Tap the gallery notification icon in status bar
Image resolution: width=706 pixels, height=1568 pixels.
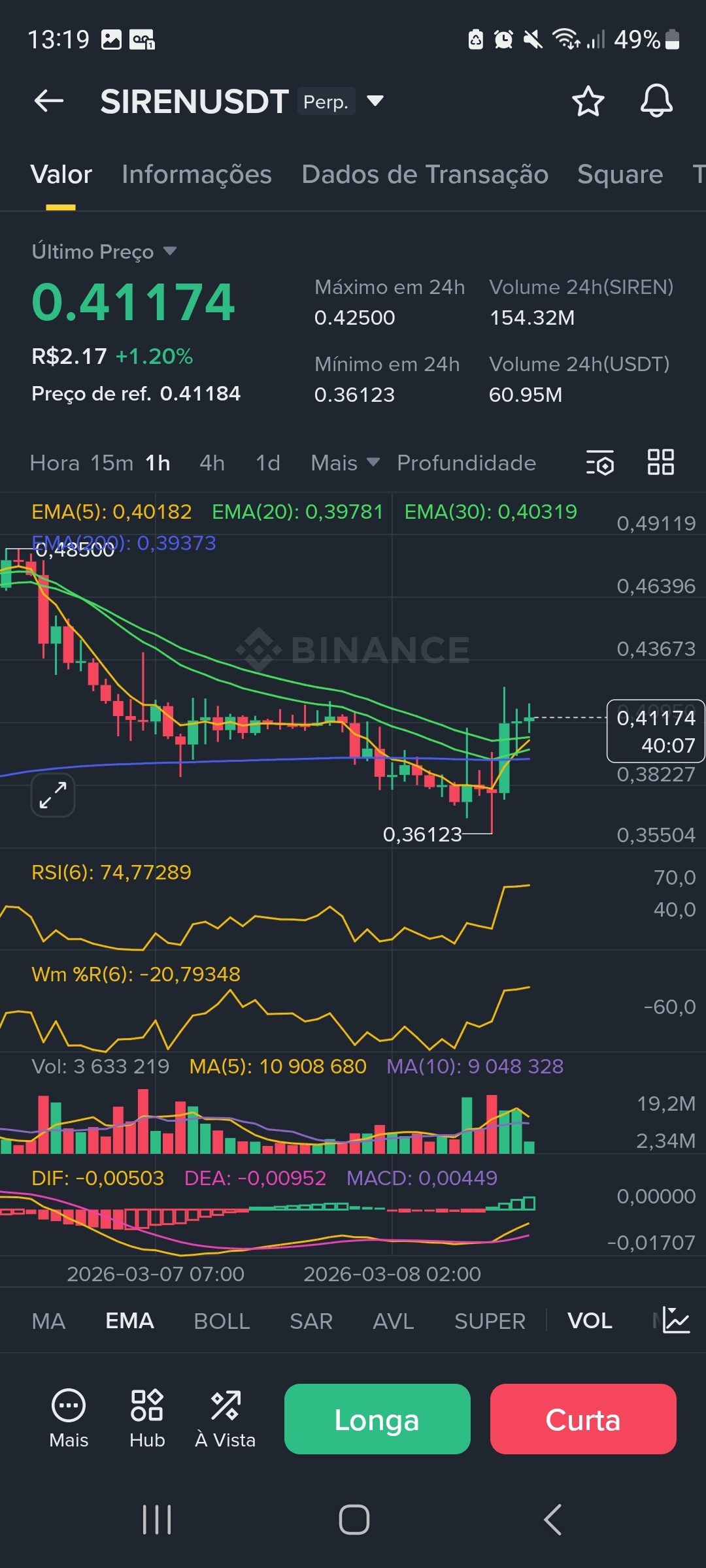coord(111,40)
